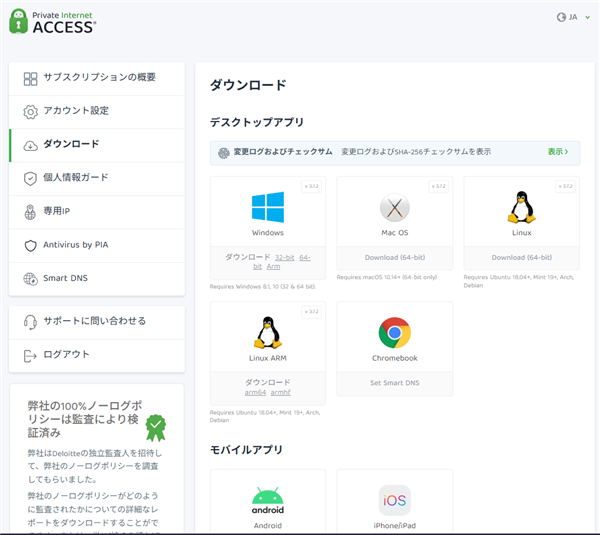Open 専用IP menu item

click(x=97, y=212)
